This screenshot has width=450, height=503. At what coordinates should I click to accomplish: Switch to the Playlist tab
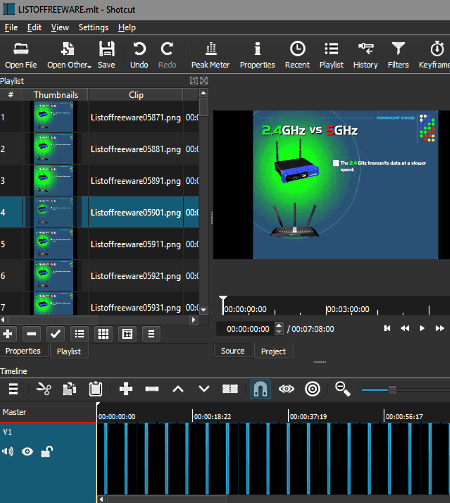click(69, 351)
